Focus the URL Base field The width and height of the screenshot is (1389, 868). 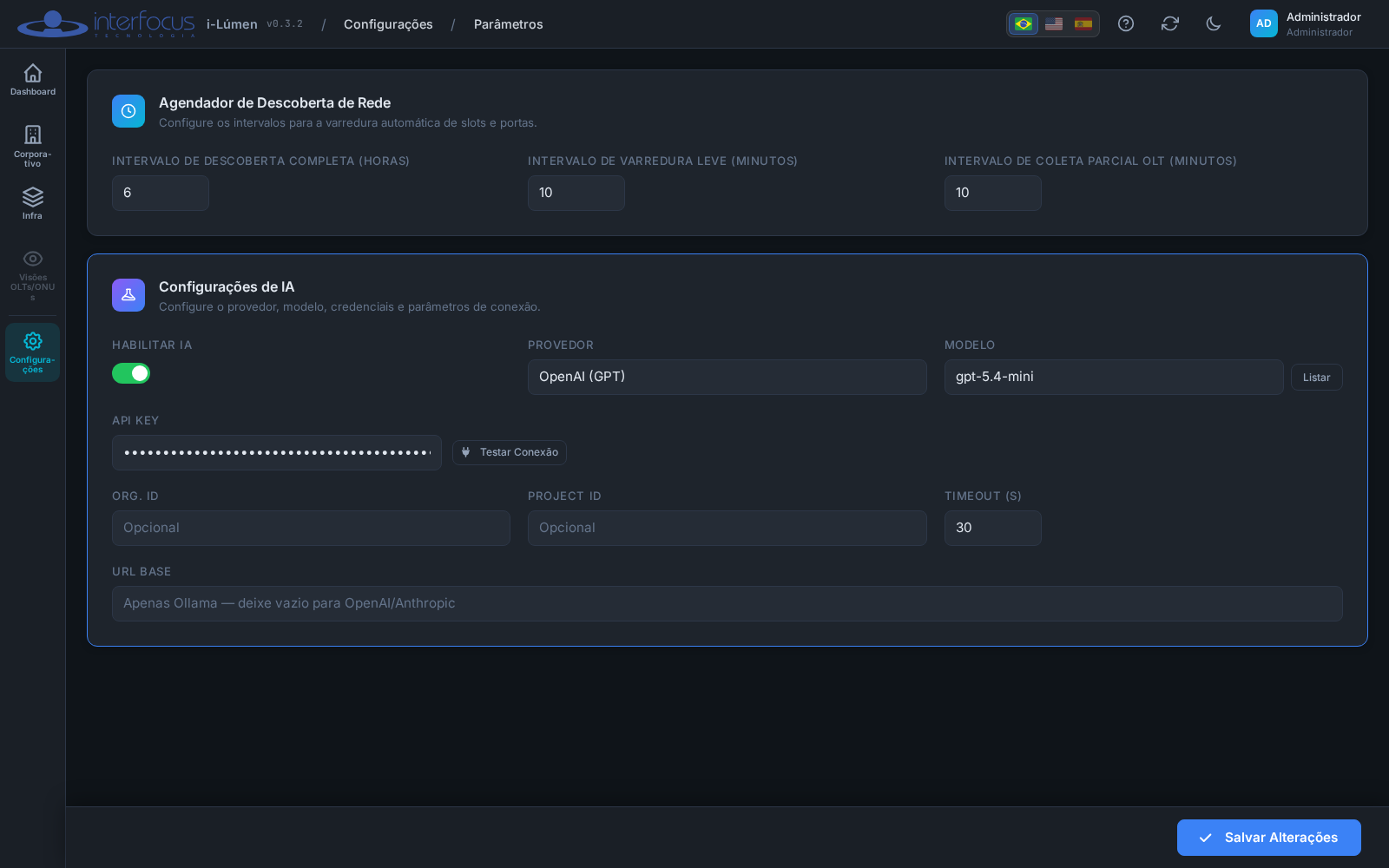coord(727,603)
